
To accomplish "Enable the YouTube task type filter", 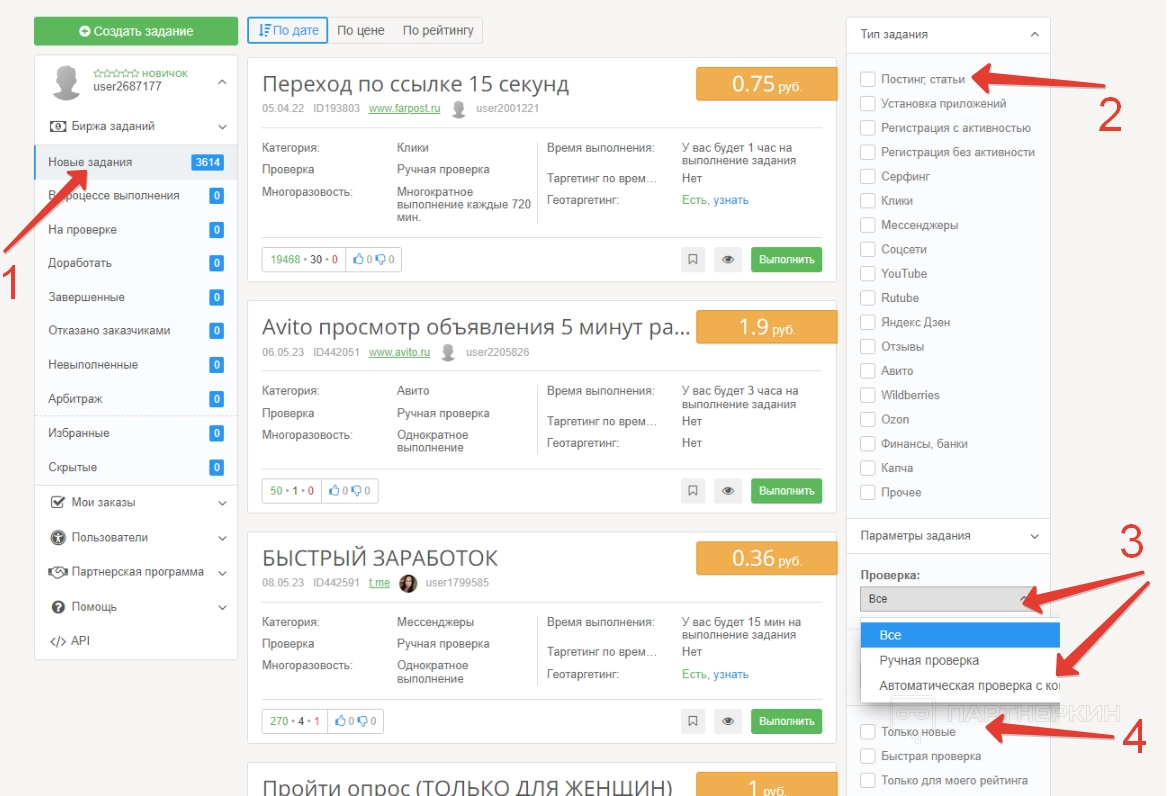I will [868, 274].
